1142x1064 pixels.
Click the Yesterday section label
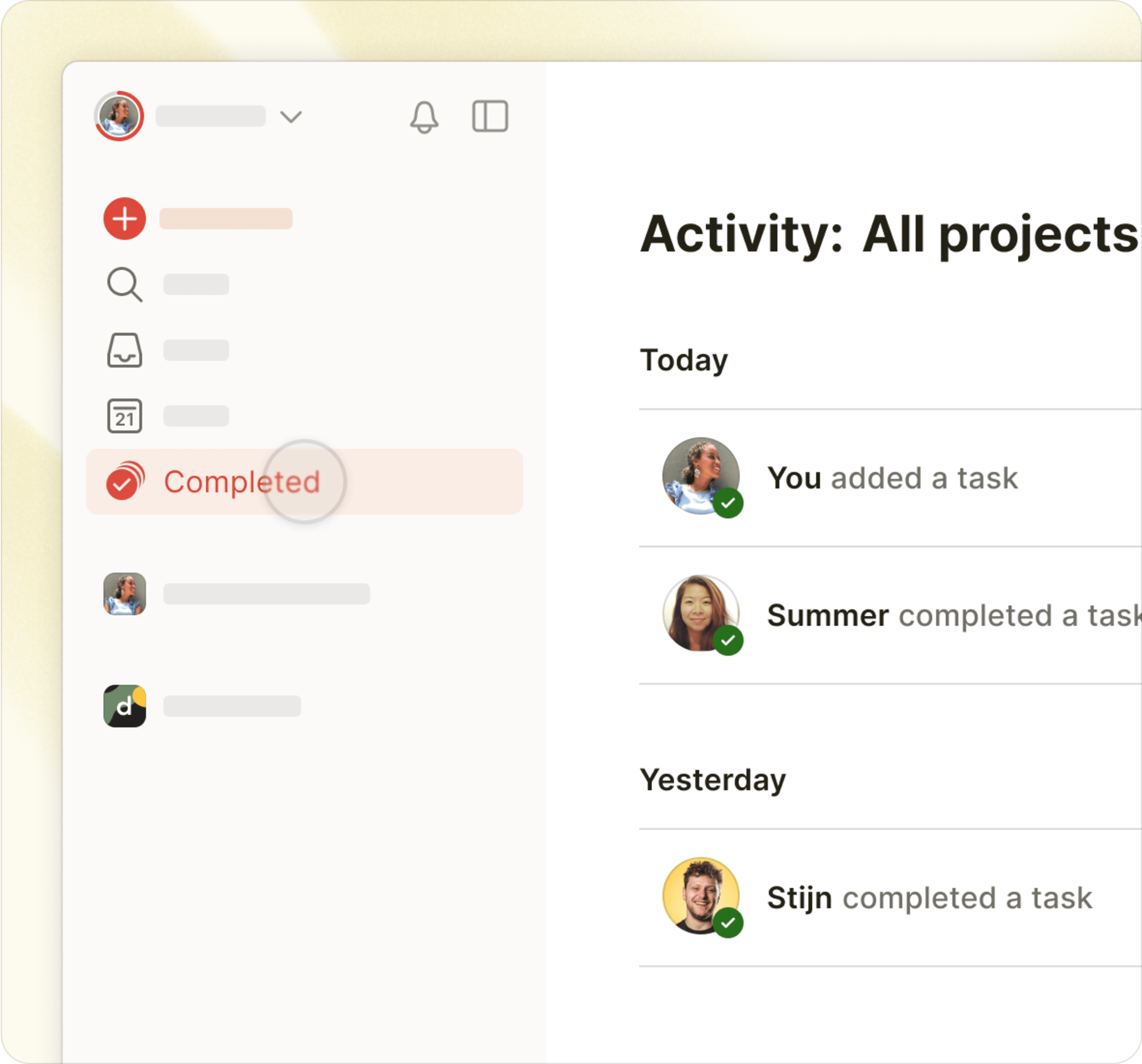(x=713, y=780)
